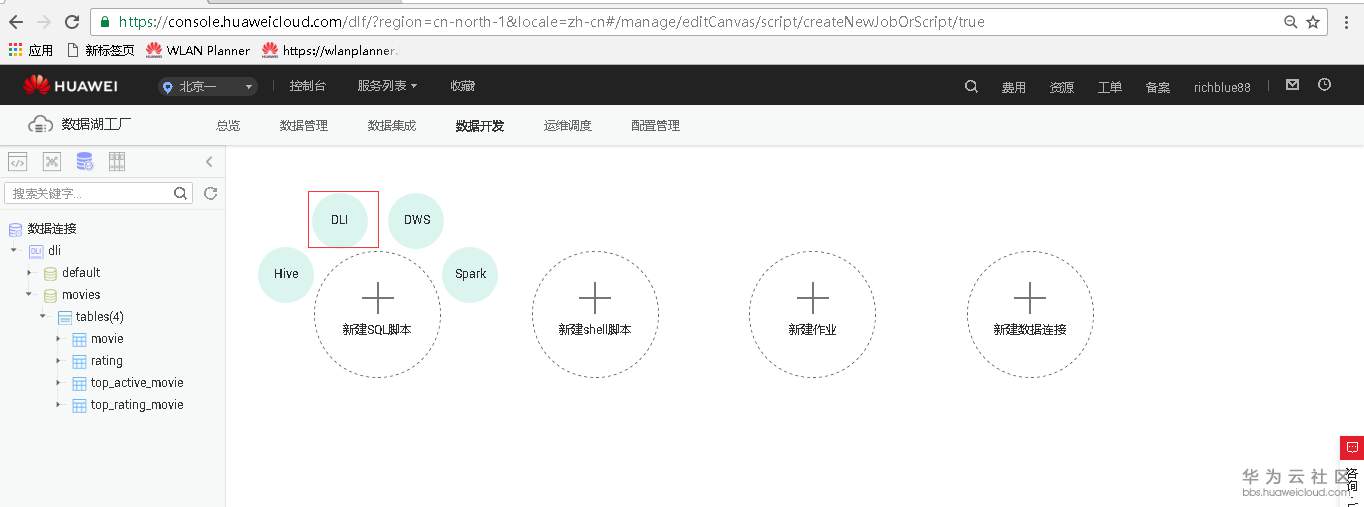Open the 北京一 region dropdown

coord(207,87)
